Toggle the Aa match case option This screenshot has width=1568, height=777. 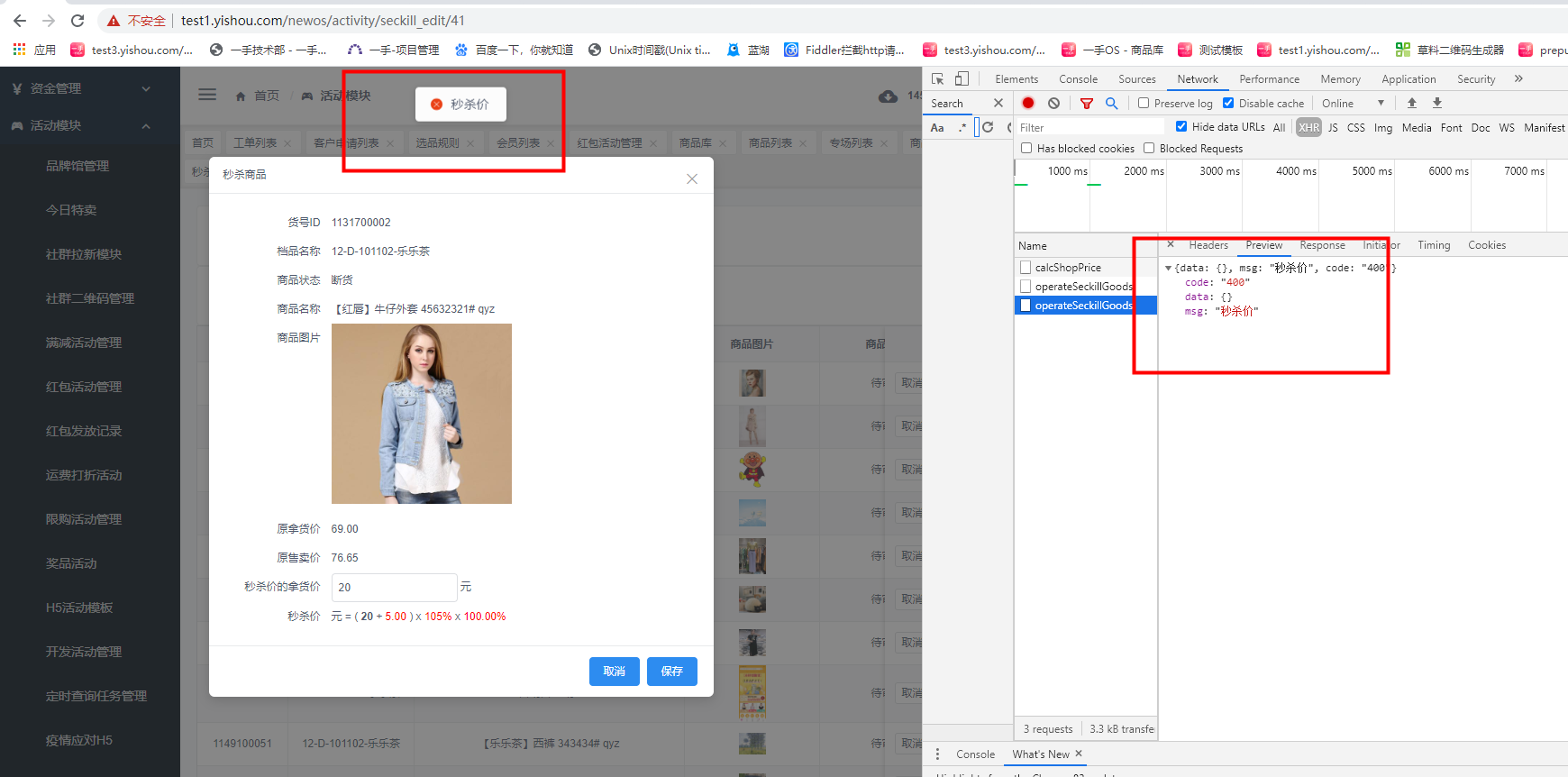click(937, 127)
